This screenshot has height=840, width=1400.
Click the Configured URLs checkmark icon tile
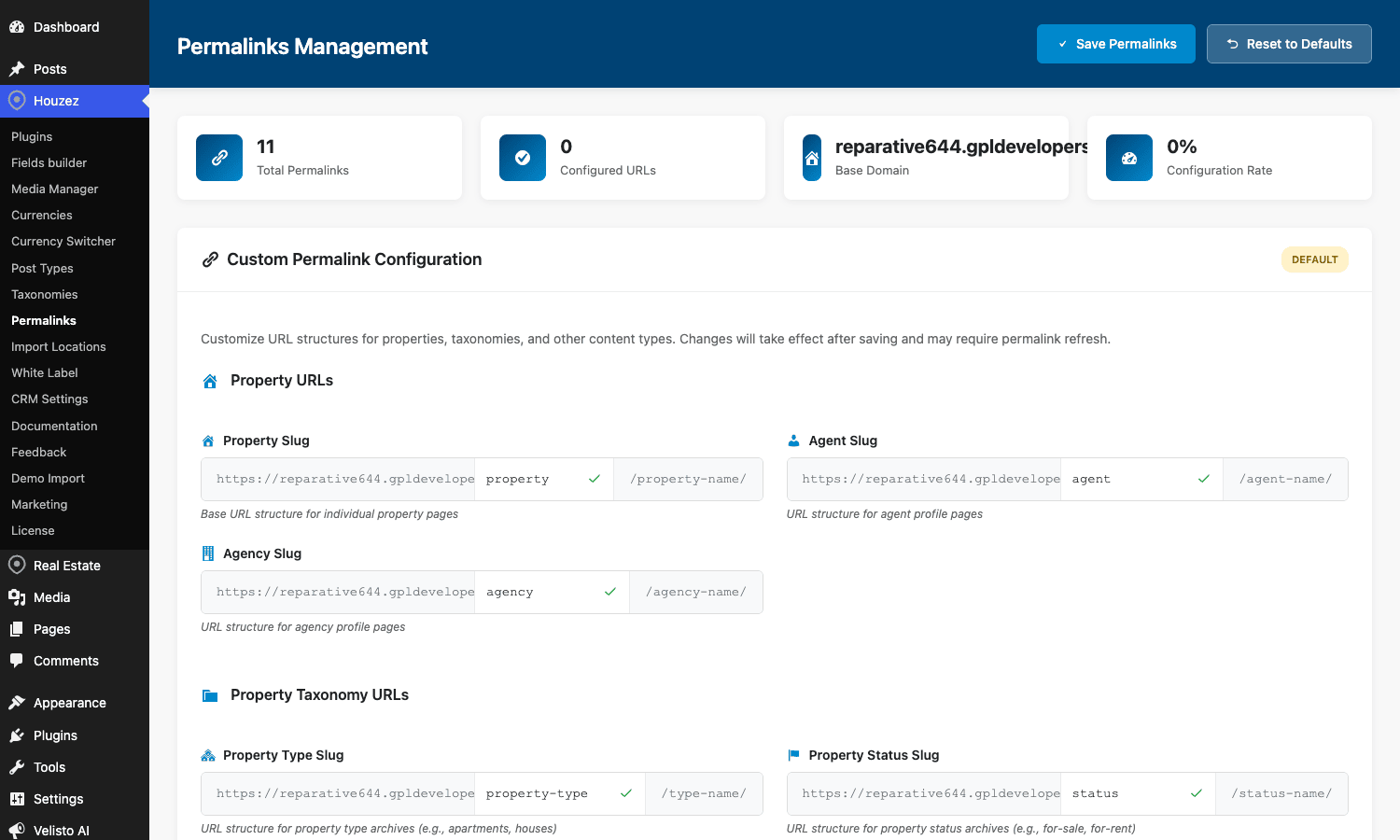(523, 158)
